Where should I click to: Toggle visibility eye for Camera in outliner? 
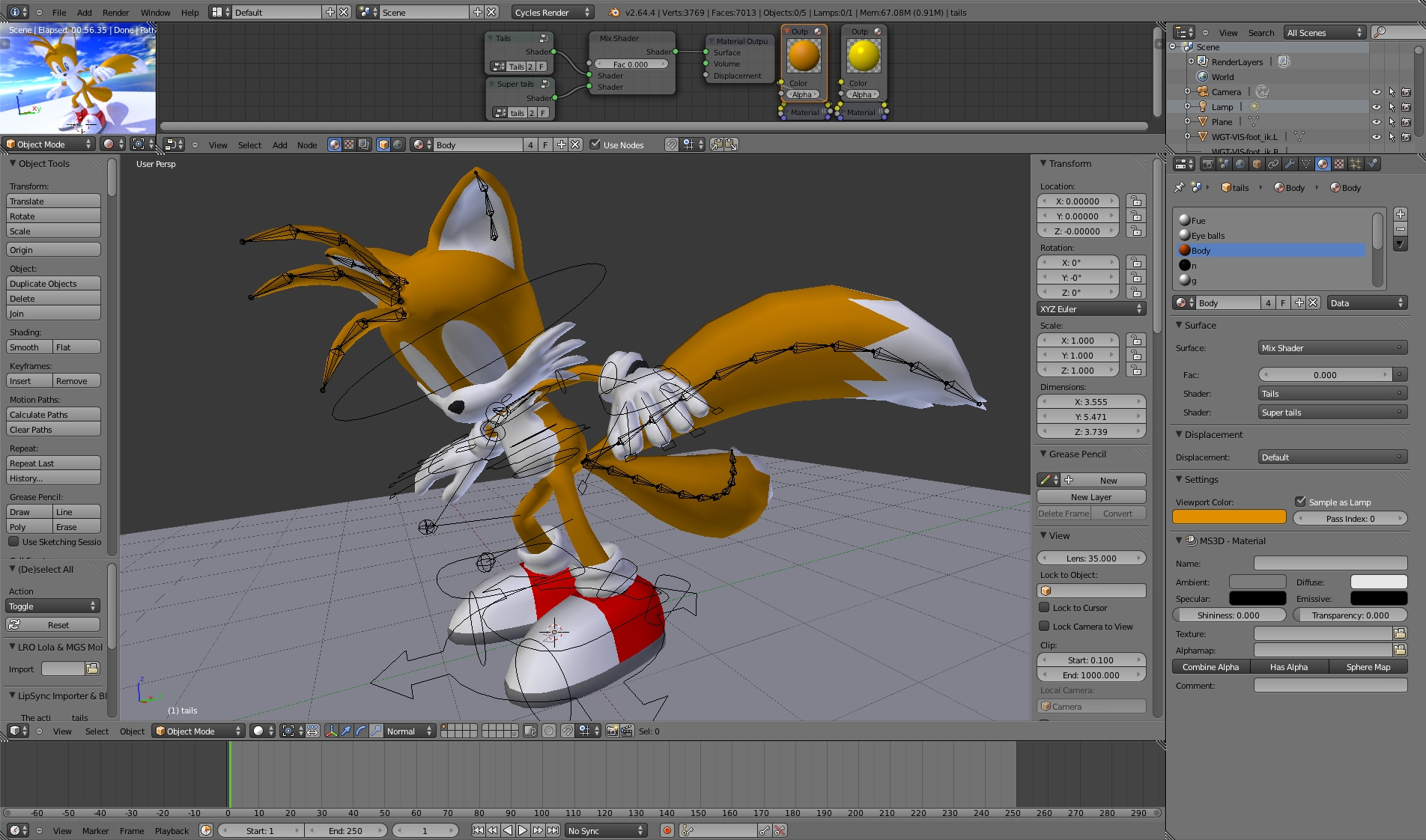(x=1376, y=92)
